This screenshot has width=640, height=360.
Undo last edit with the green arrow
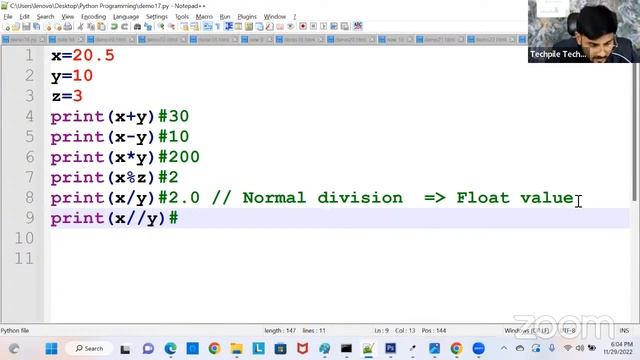[x=113, y=27]
